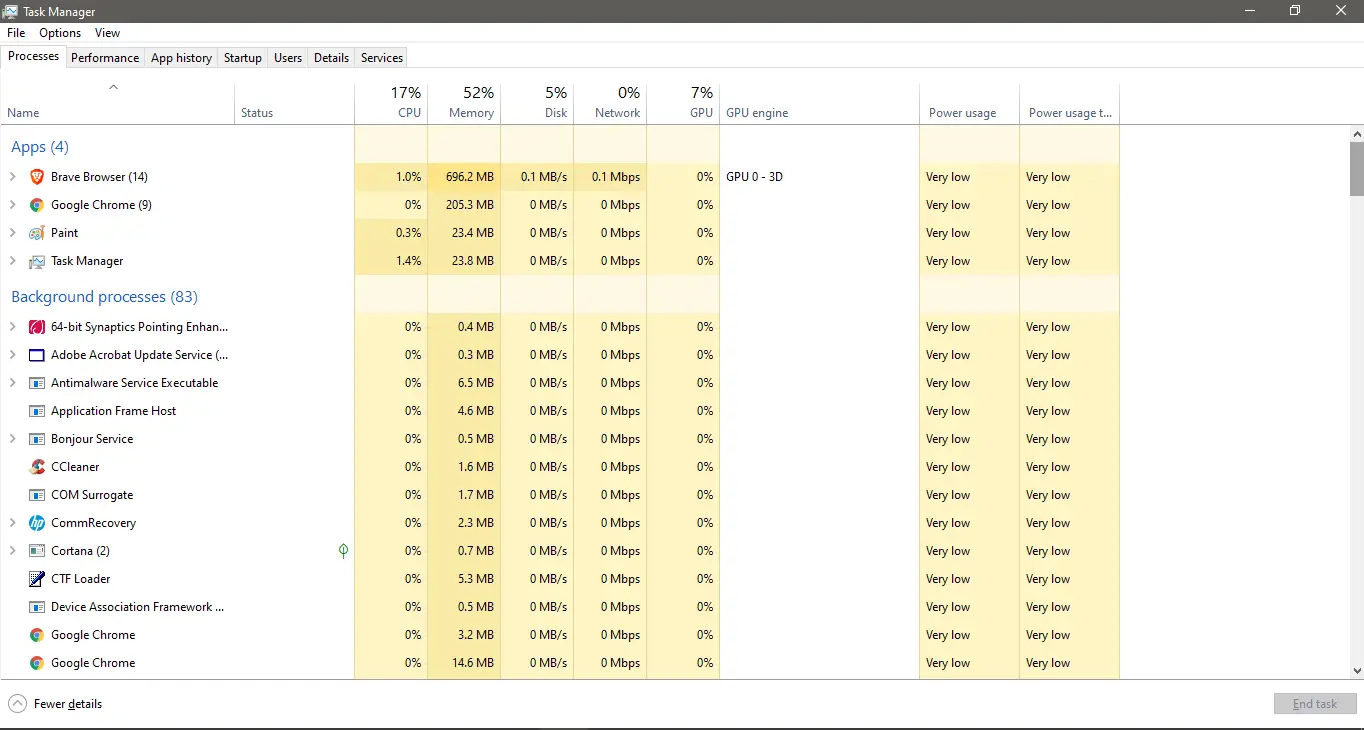Click the Apps (4) group heading
Screen dimensions: 1364x730
click(x=40, y=147)
